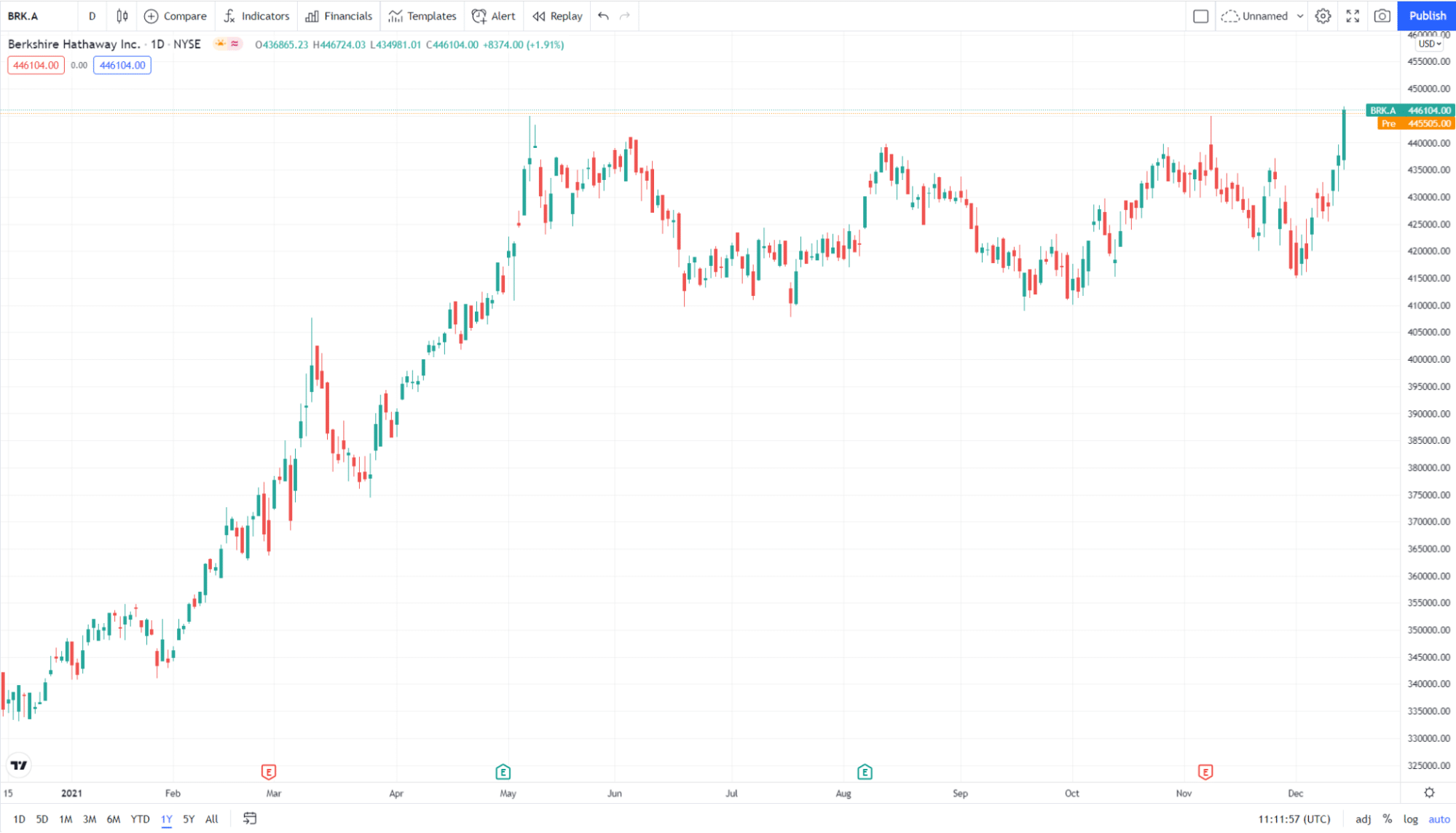Click the red sell price 446104.00 button
Viewport: 1456px width, 833px height.
point(36,66)
